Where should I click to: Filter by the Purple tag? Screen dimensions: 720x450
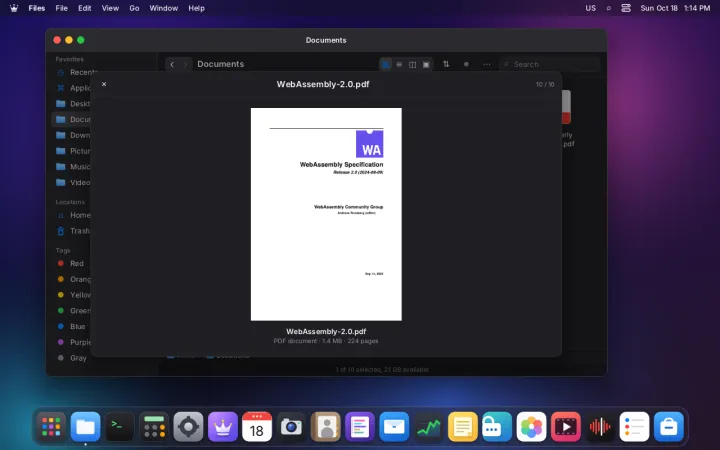(x=73, y=342)
